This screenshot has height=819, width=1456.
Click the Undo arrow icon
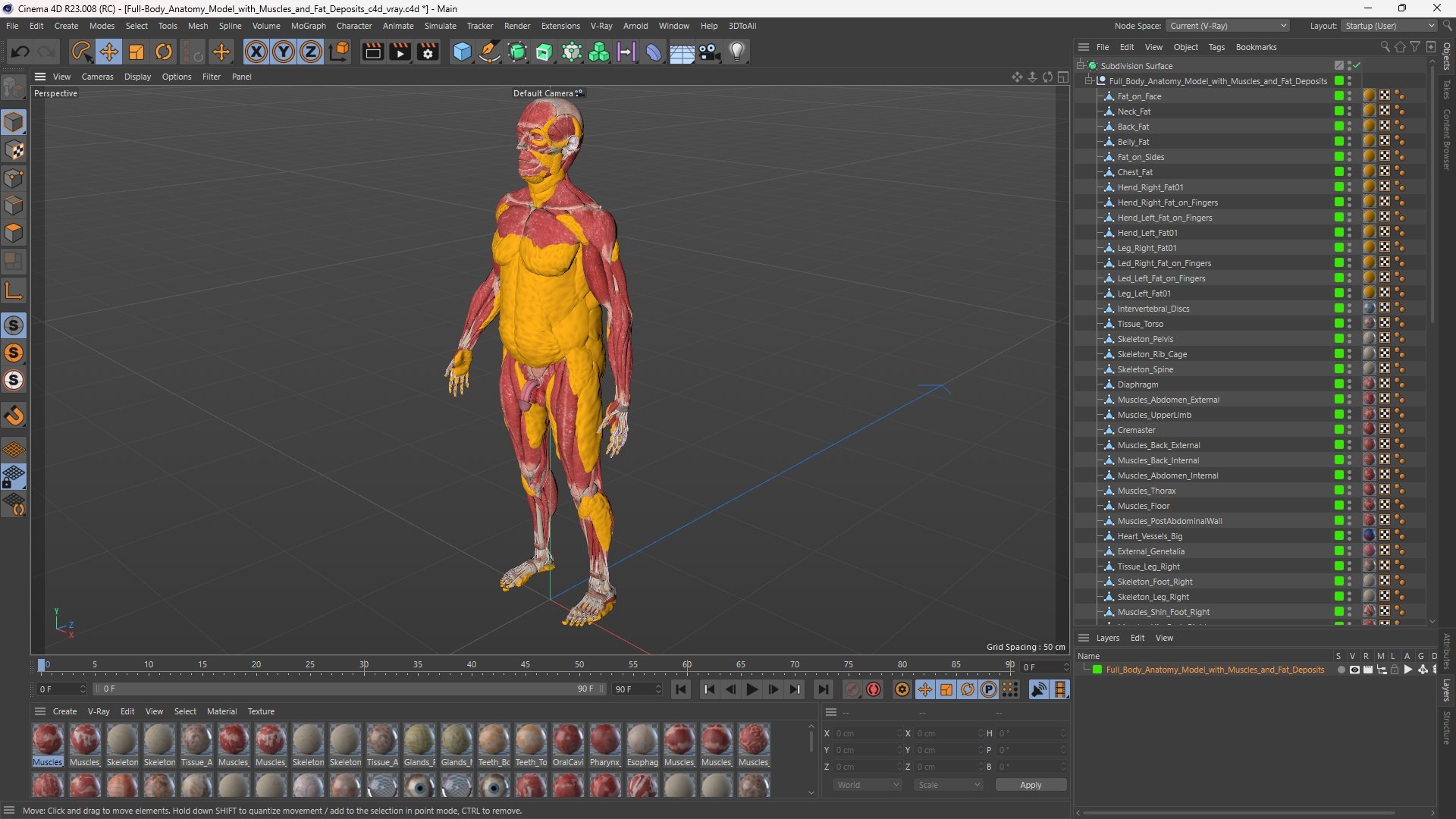(20, 52)
